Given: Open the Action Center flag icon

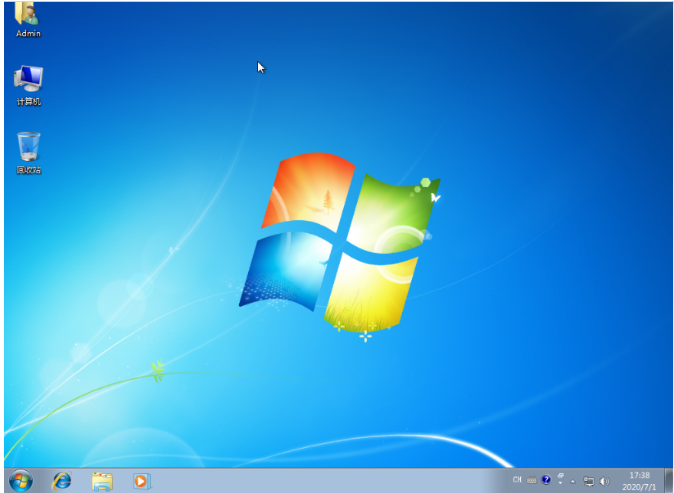Looking at the screenshot, I should pyautogui.click(x=574, y=481).
